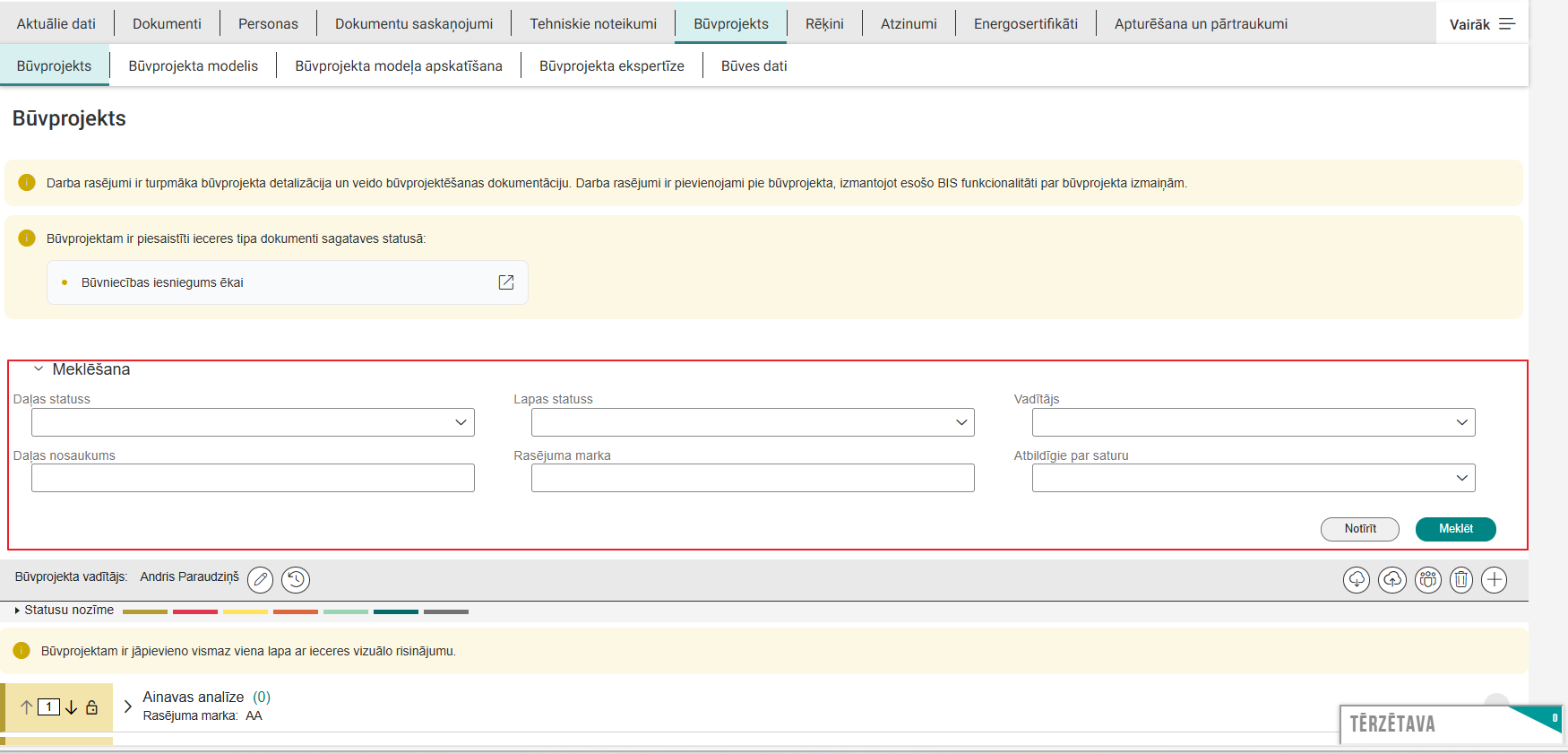Open the Daļas statuss dropdown
The width and height of the screenshot is (1568, 754).
(x=253, y=422)
